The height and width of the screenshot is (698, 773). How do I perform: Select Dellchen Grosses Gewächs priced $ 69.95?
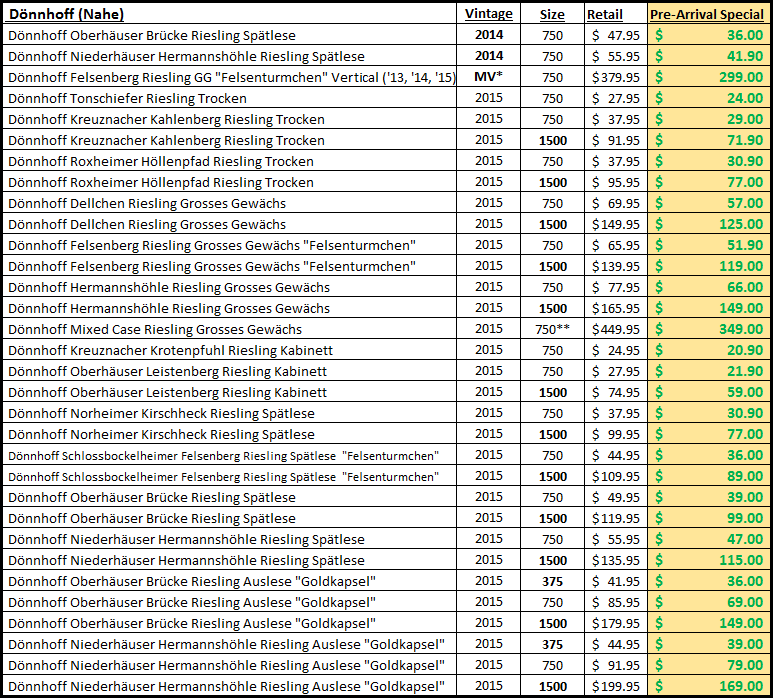tap(147, 204)
